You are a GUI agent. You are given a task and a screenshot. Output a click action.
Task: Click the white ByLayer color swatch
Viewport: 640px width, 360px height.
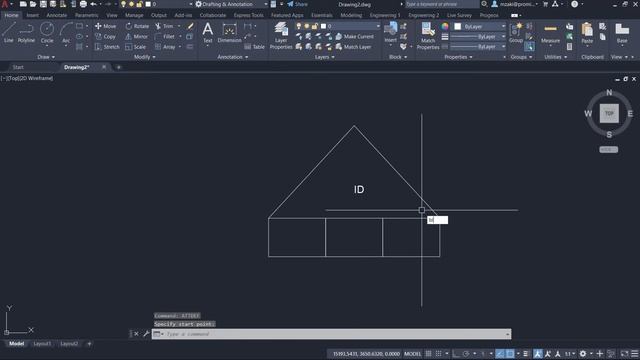pos(458,26)
